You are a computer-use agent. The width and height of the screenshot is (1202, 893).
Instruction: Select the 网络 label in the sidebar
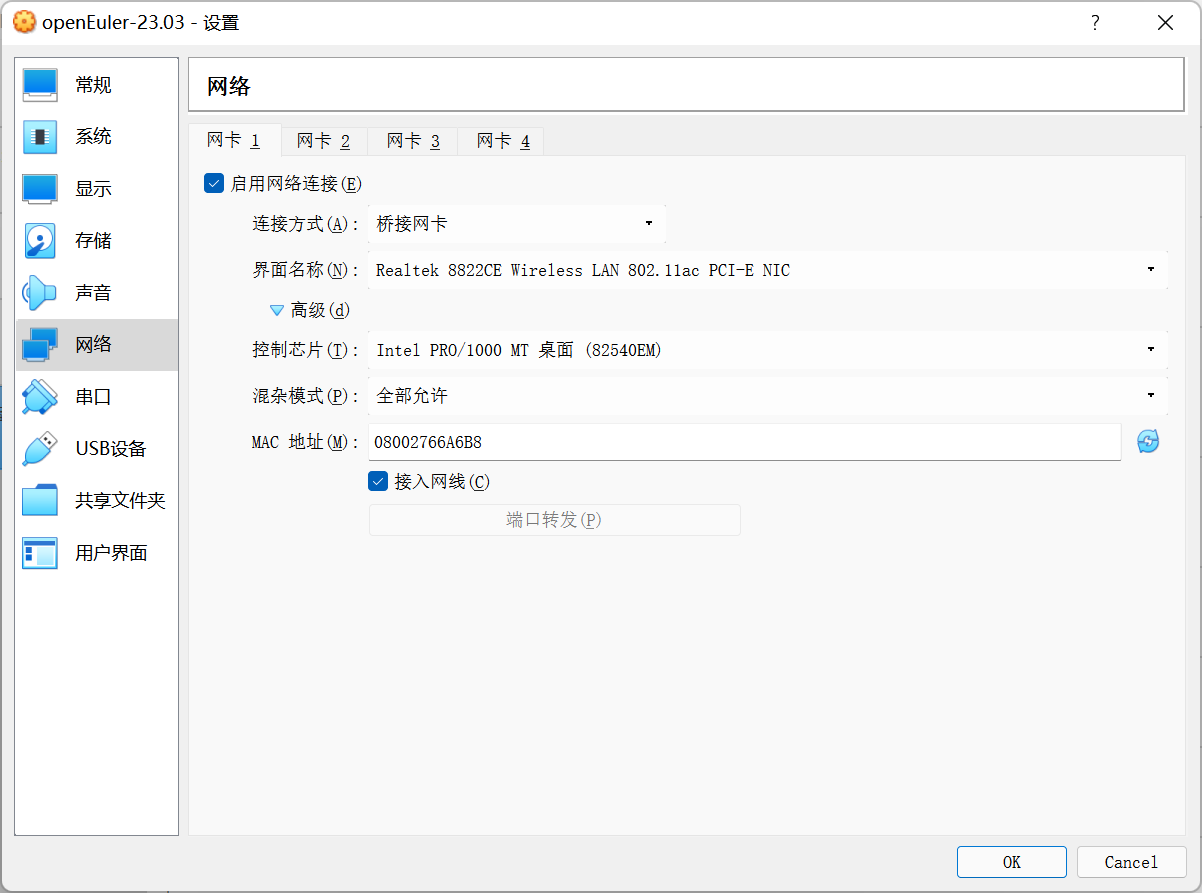coord(94,345)
